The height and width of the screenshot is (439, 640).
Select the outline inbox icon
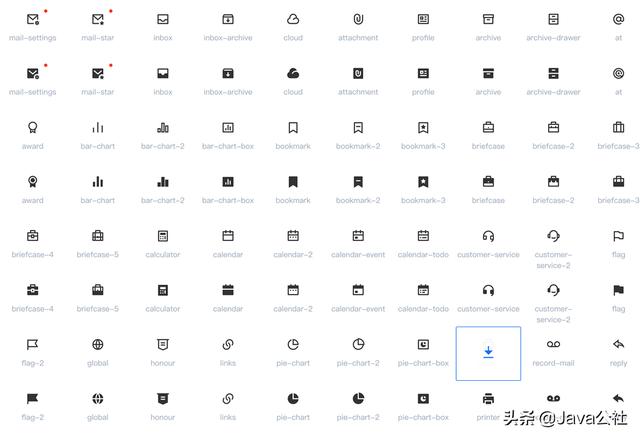point(163,19)
